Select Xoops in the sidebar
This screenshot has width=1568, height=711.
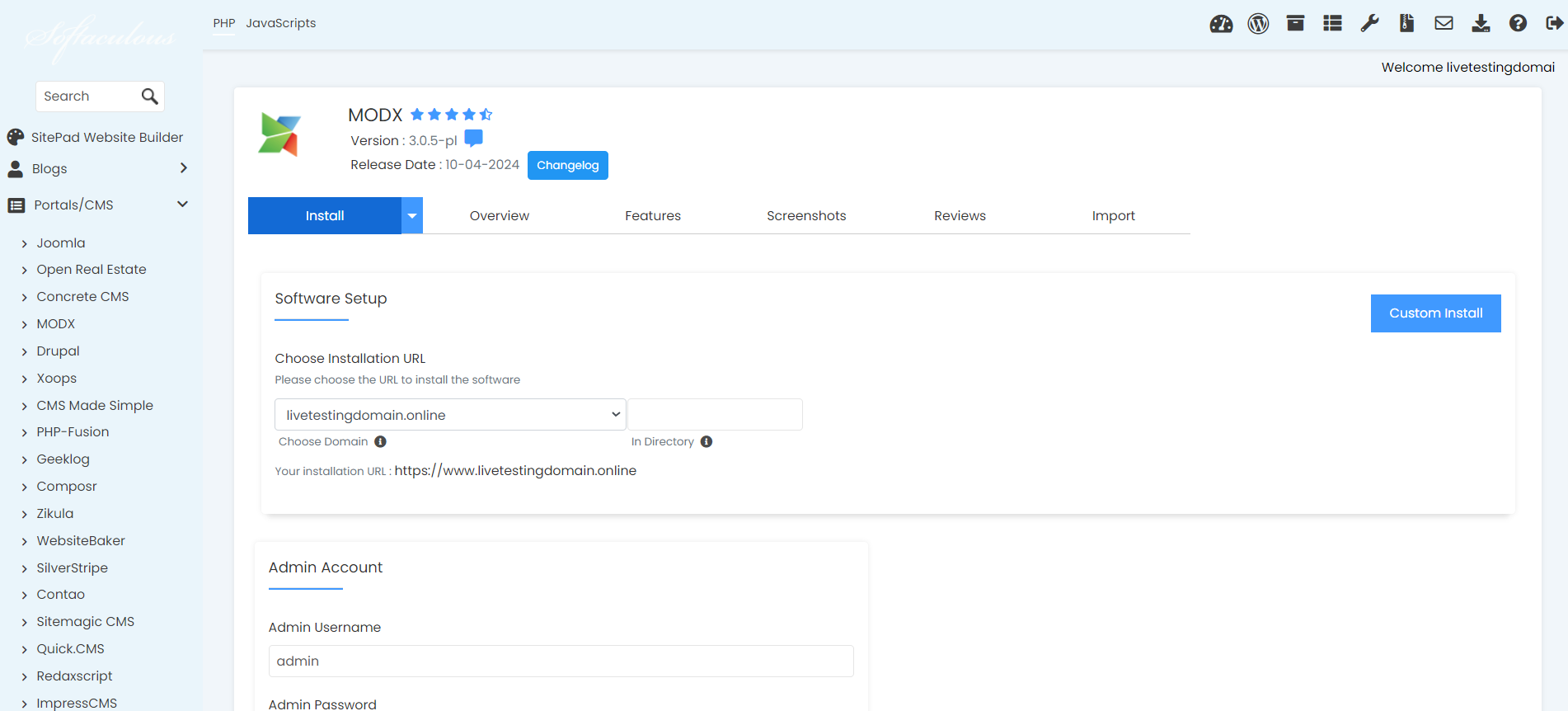57,379
